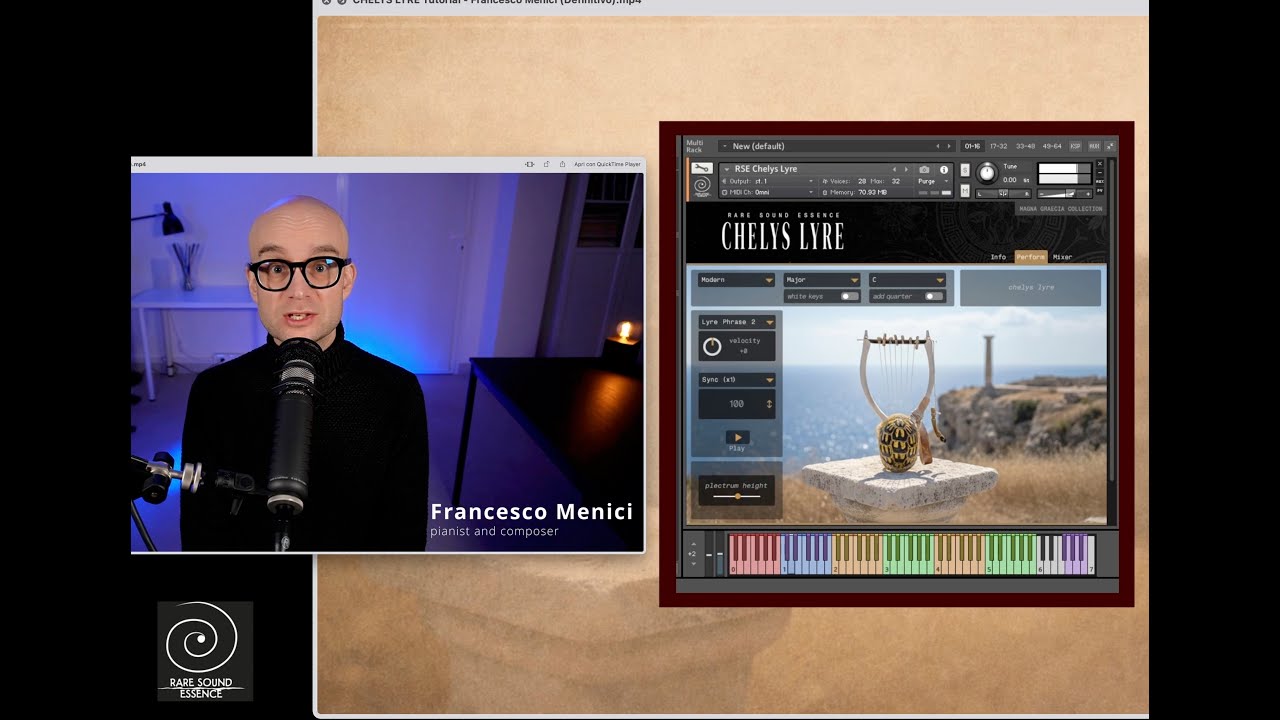Click the MAGNA GRAECIA COLLECTION label
Viewport: 1280px width, 720px height.
1060,209
